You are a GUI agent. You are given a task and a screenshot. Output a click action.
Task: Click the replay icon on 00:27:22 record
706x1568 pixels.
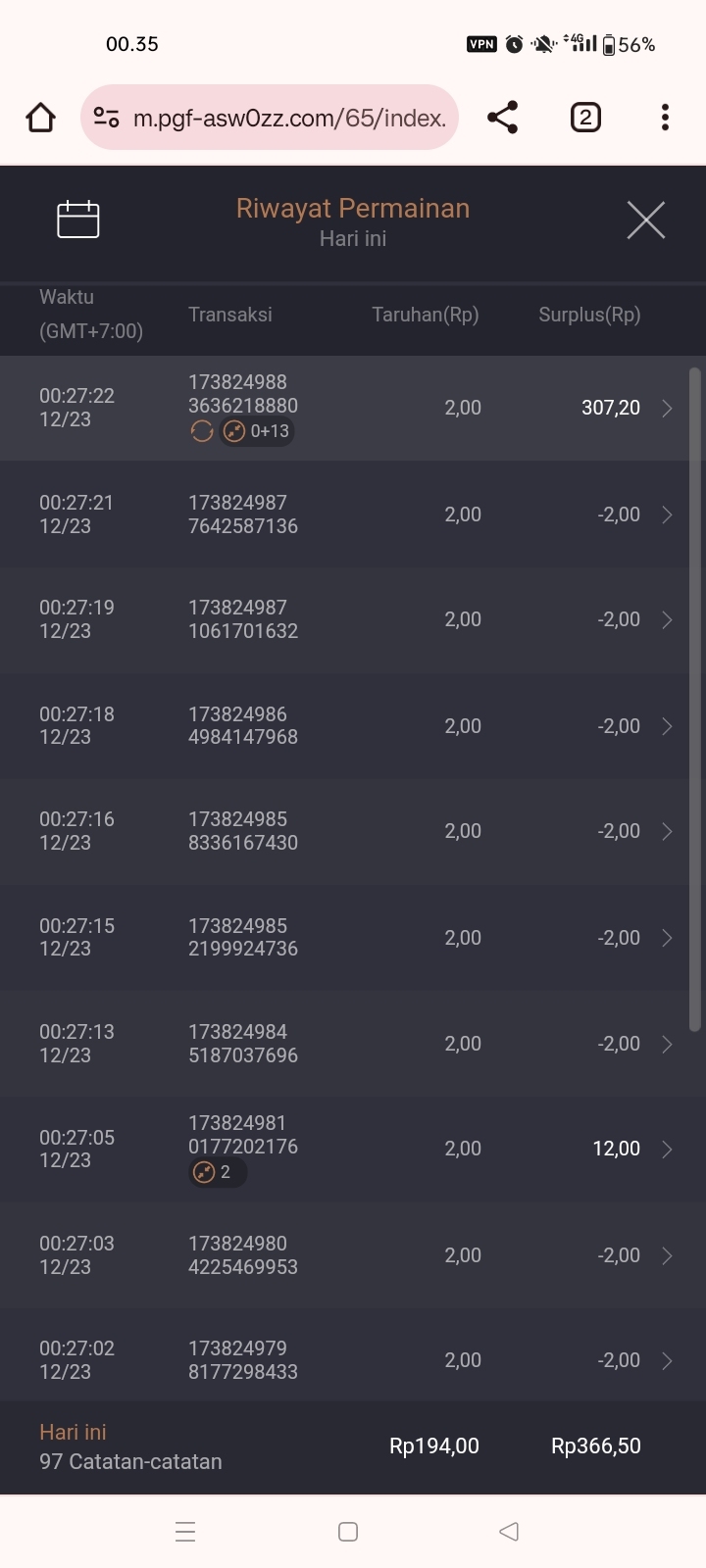tap(202, 431)
